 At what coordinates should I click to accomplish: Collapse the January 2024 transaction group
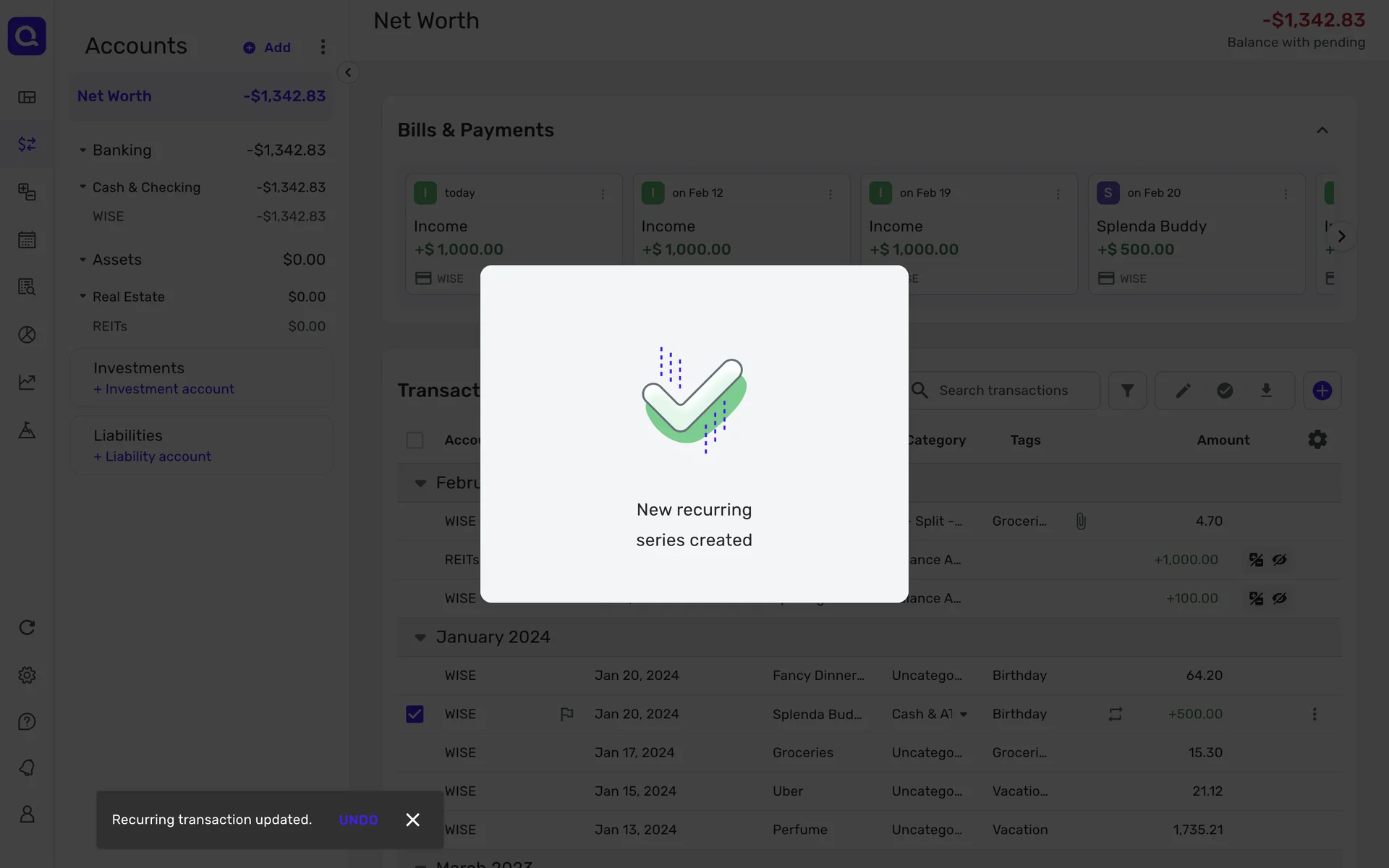pyautogui.click(x=420, y=637)
